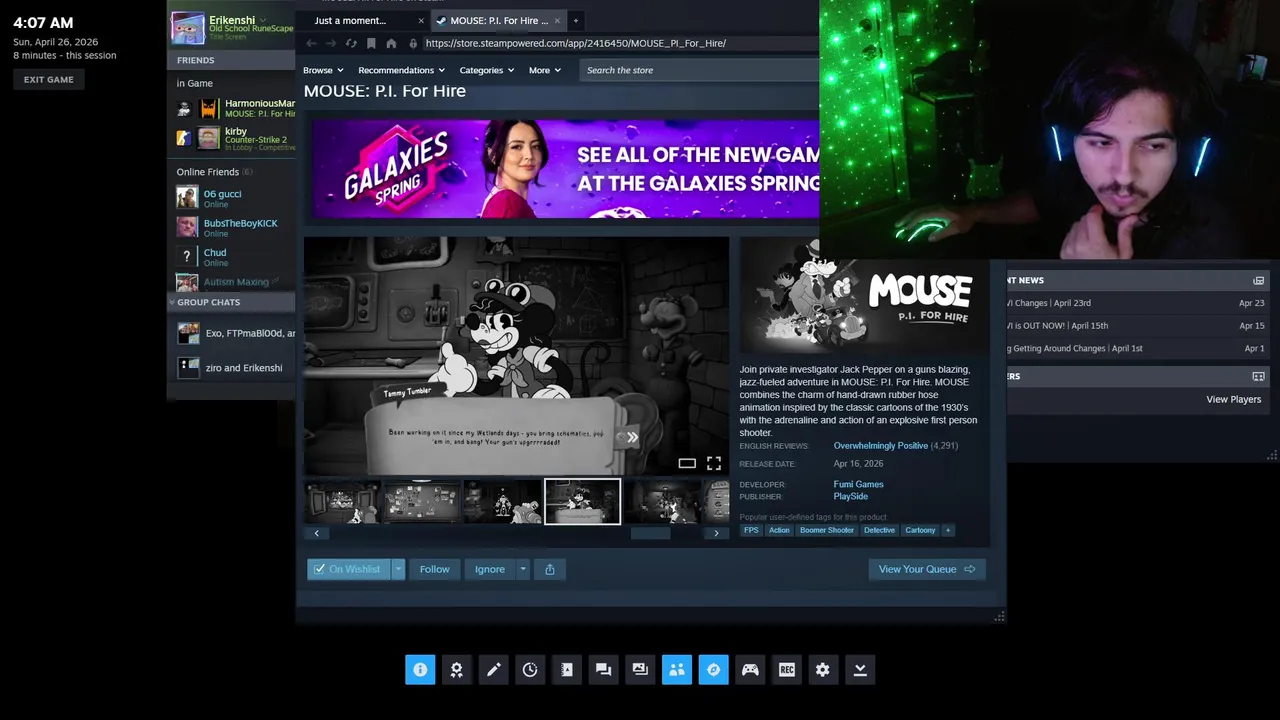This screenshot has height=720, width=1280.
Task: Select the highlighted Tammy Tumbler thumbnail
Action: pyautogui.click(x=582, y=501)
